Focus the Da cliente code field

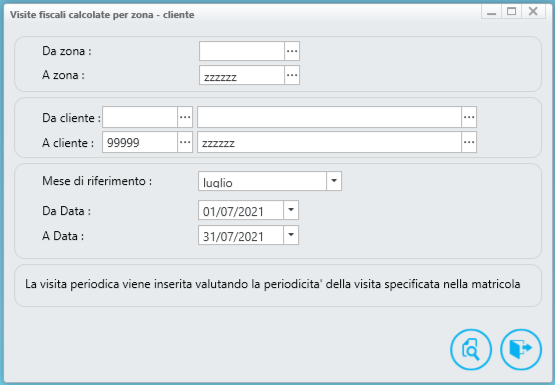click(x=140, y=117)
